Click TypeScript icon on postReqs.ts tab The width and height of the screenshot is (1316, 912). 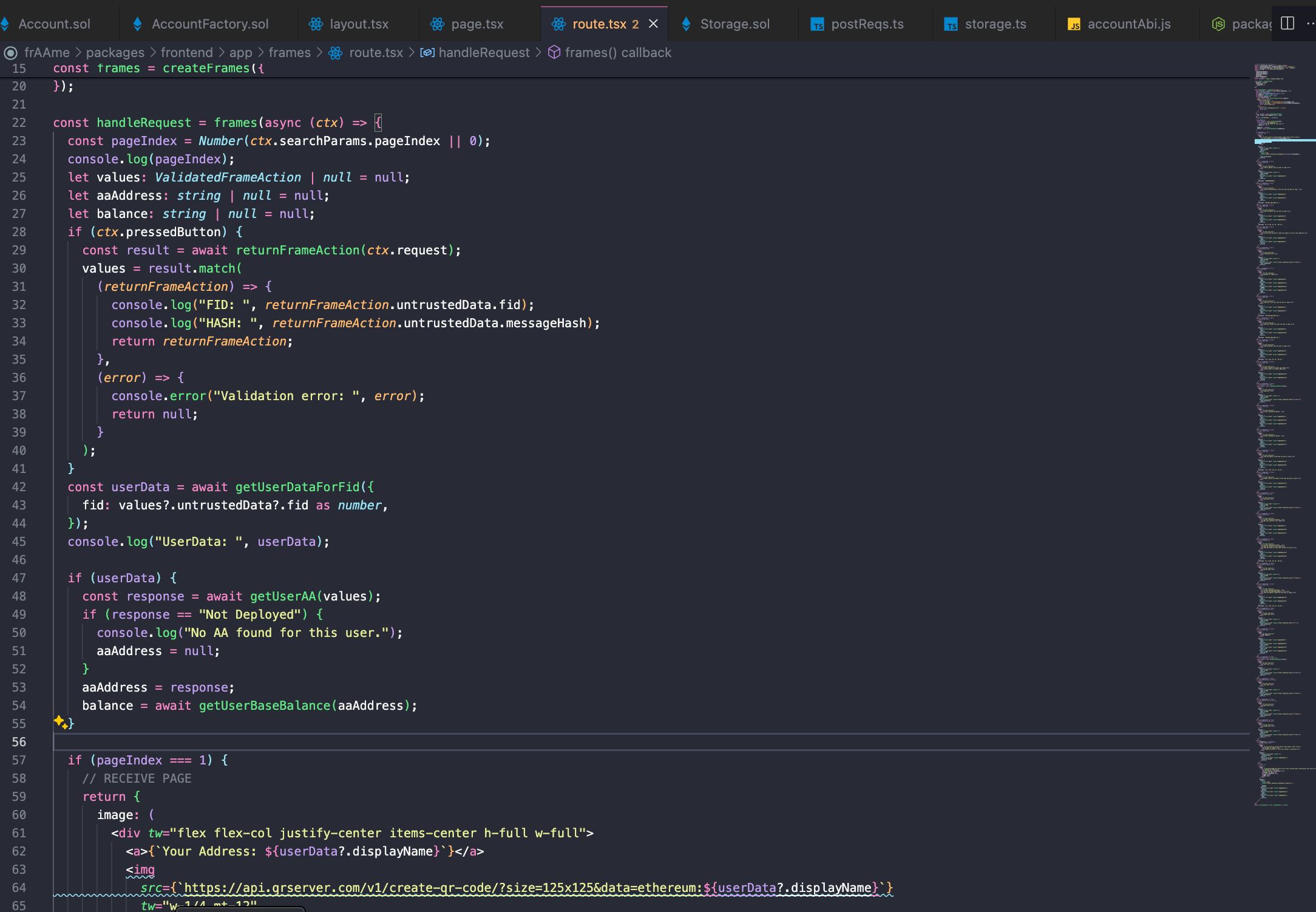(x=818, y=24)
